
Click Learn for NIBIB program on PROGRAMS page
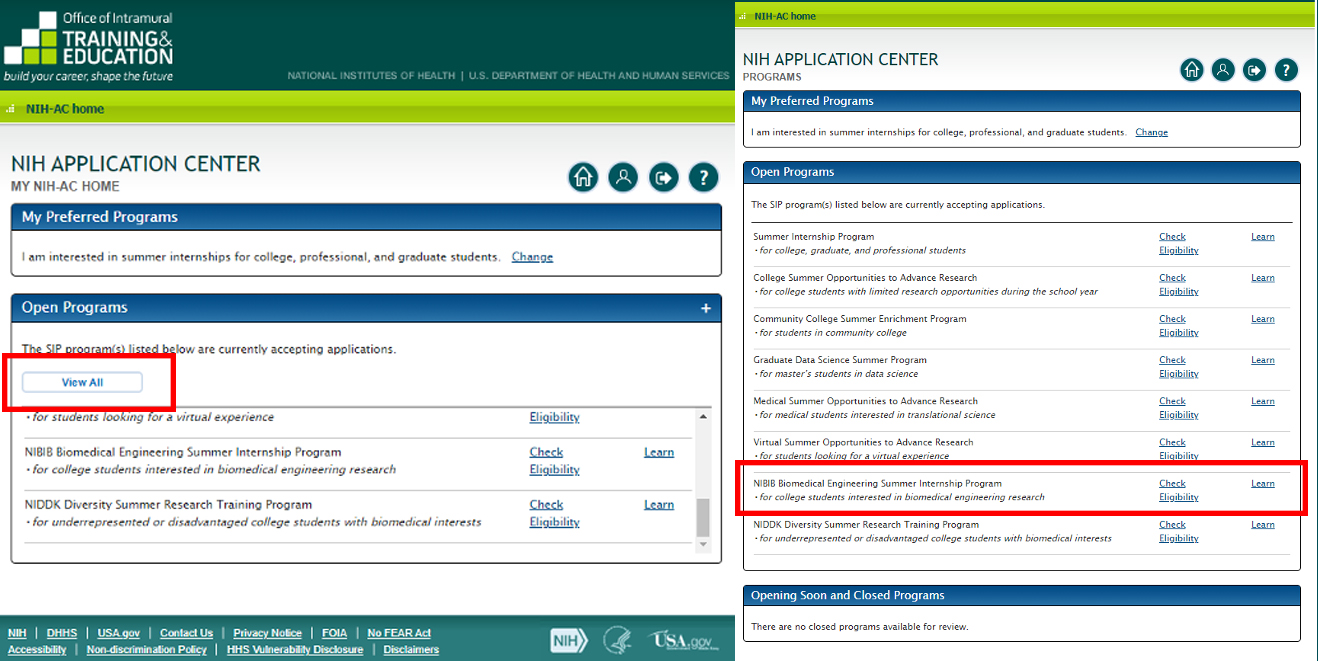(x=1263, y=483)
